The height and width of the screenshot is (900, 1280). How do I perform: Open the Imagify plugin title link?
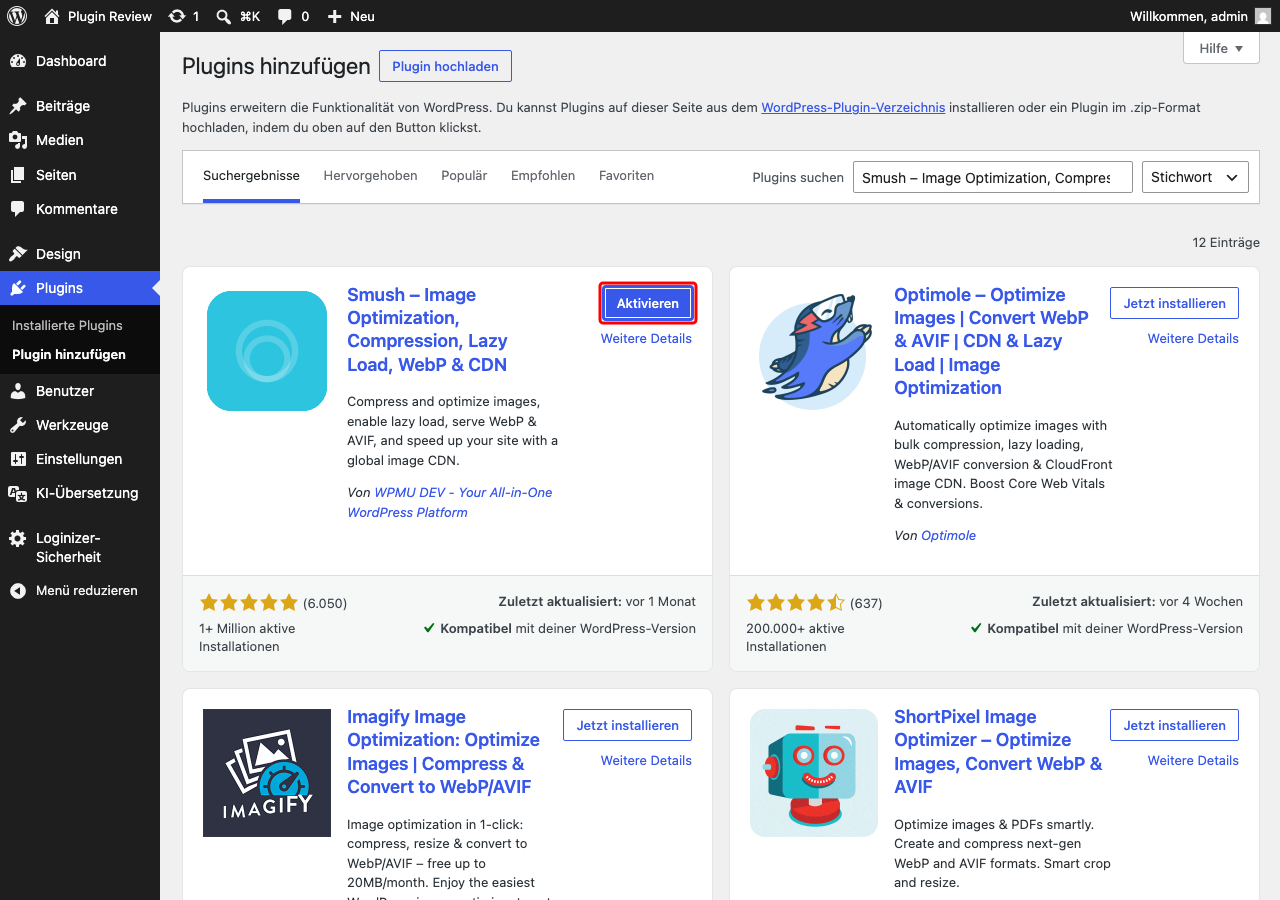point(443,752)
